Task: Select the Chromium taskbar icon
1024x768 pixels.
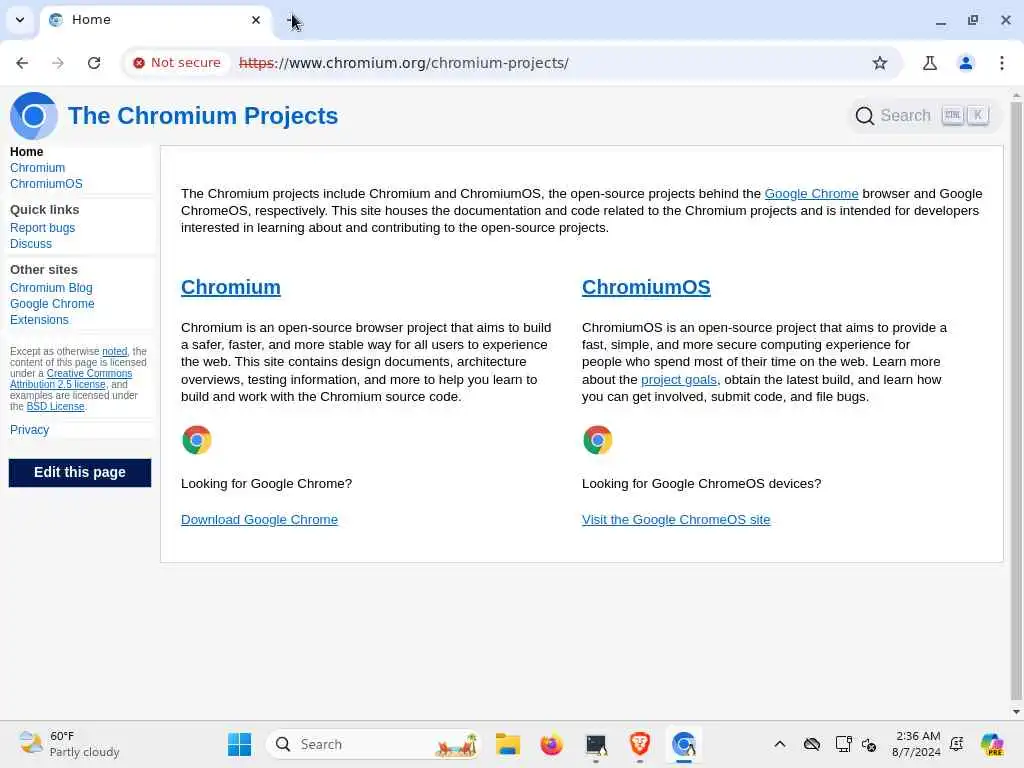Action: (684, 744)
